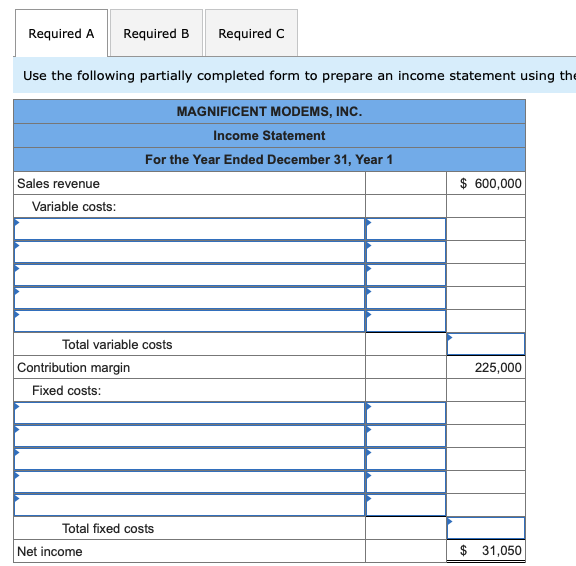Open second fixed cost name dropdown
The width and height of the screenshot is (576, 566).
click(x=190, y=436)
